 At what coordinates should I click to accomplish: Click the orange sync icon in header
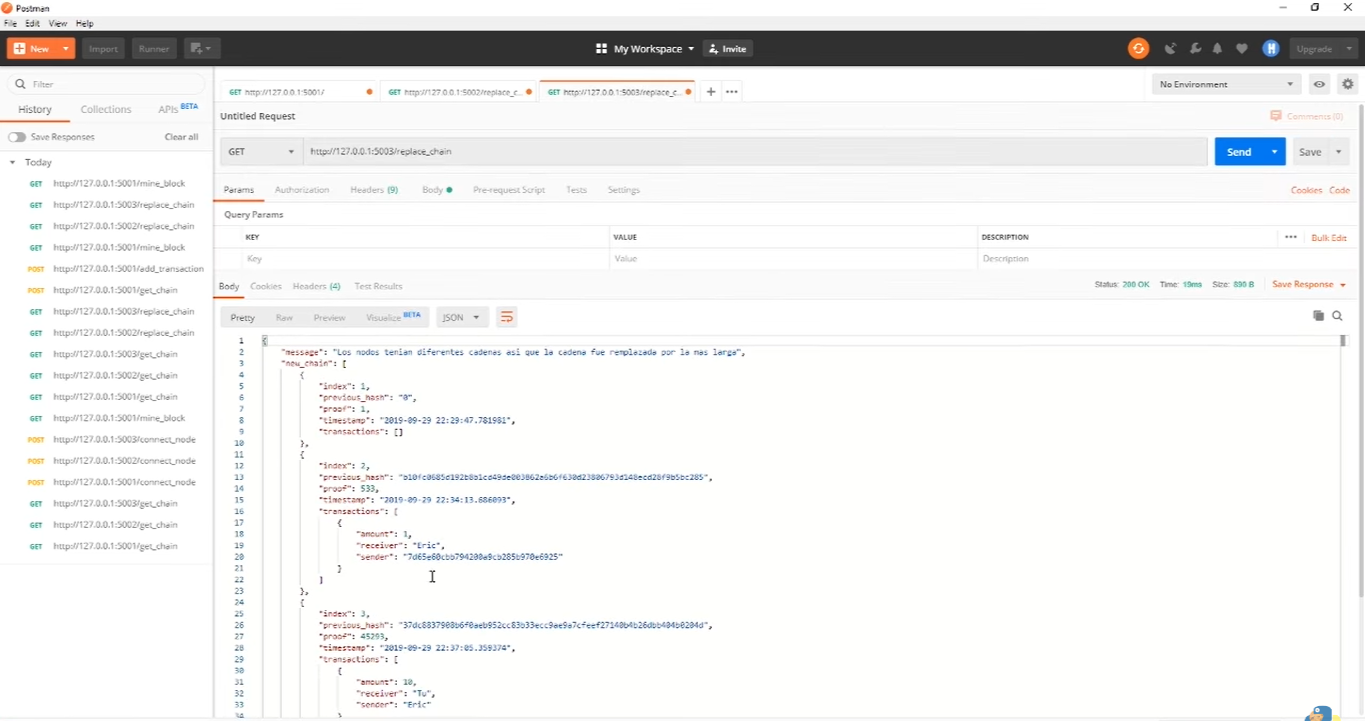1138,48
